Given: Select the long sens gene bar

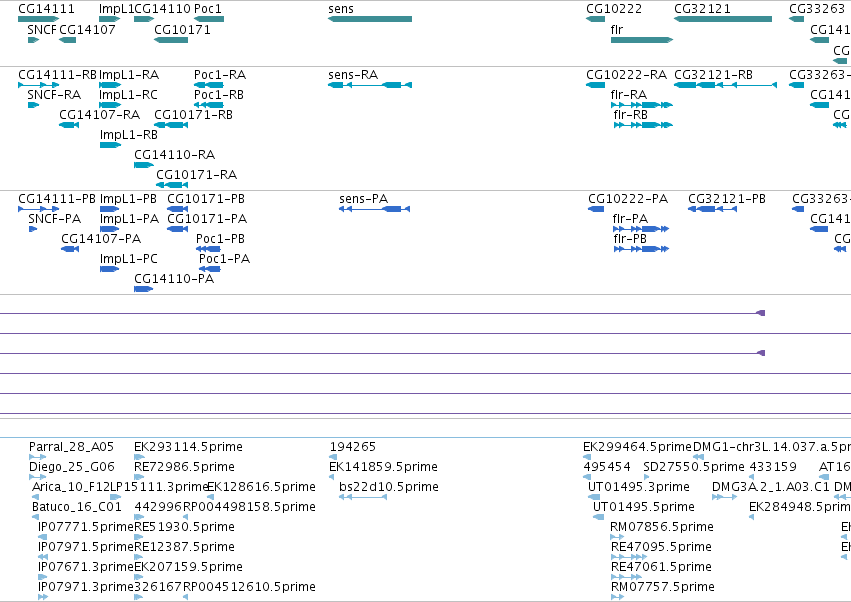Looking at the screenshot, I should [370, 19].
